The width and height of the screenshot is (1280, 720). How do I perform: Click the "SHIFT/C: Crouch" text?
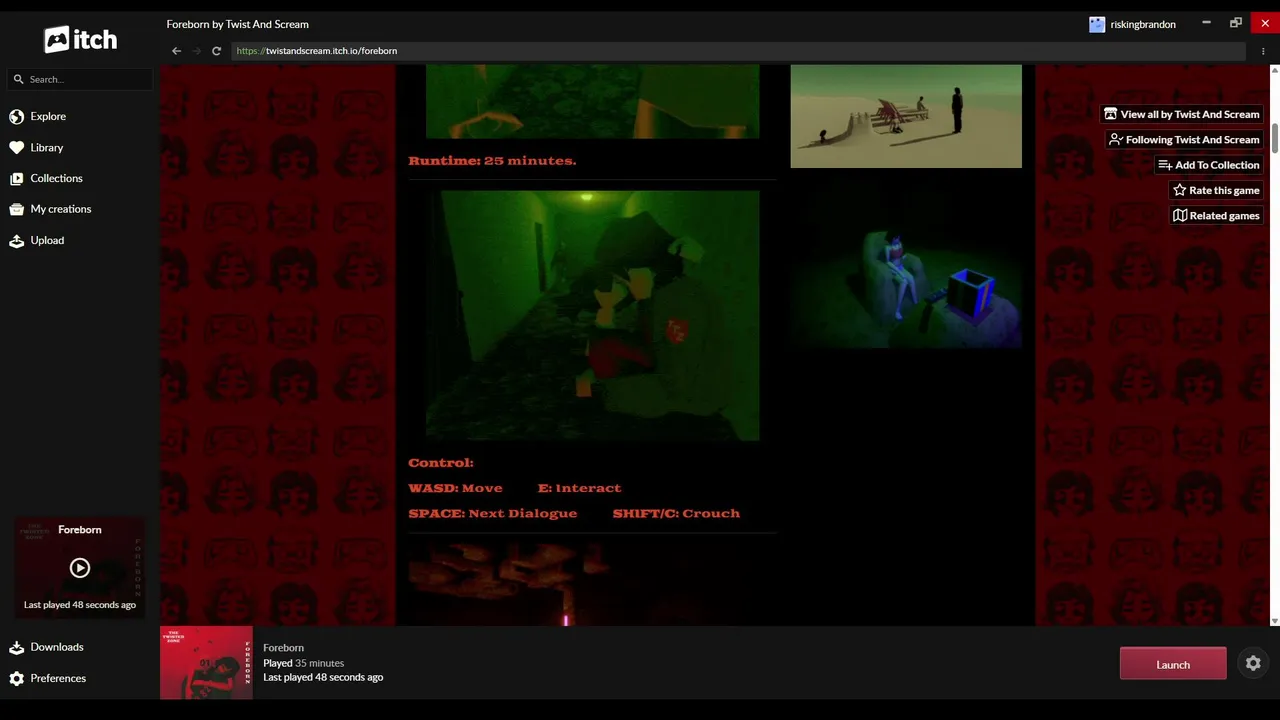[x=676, y=513]
